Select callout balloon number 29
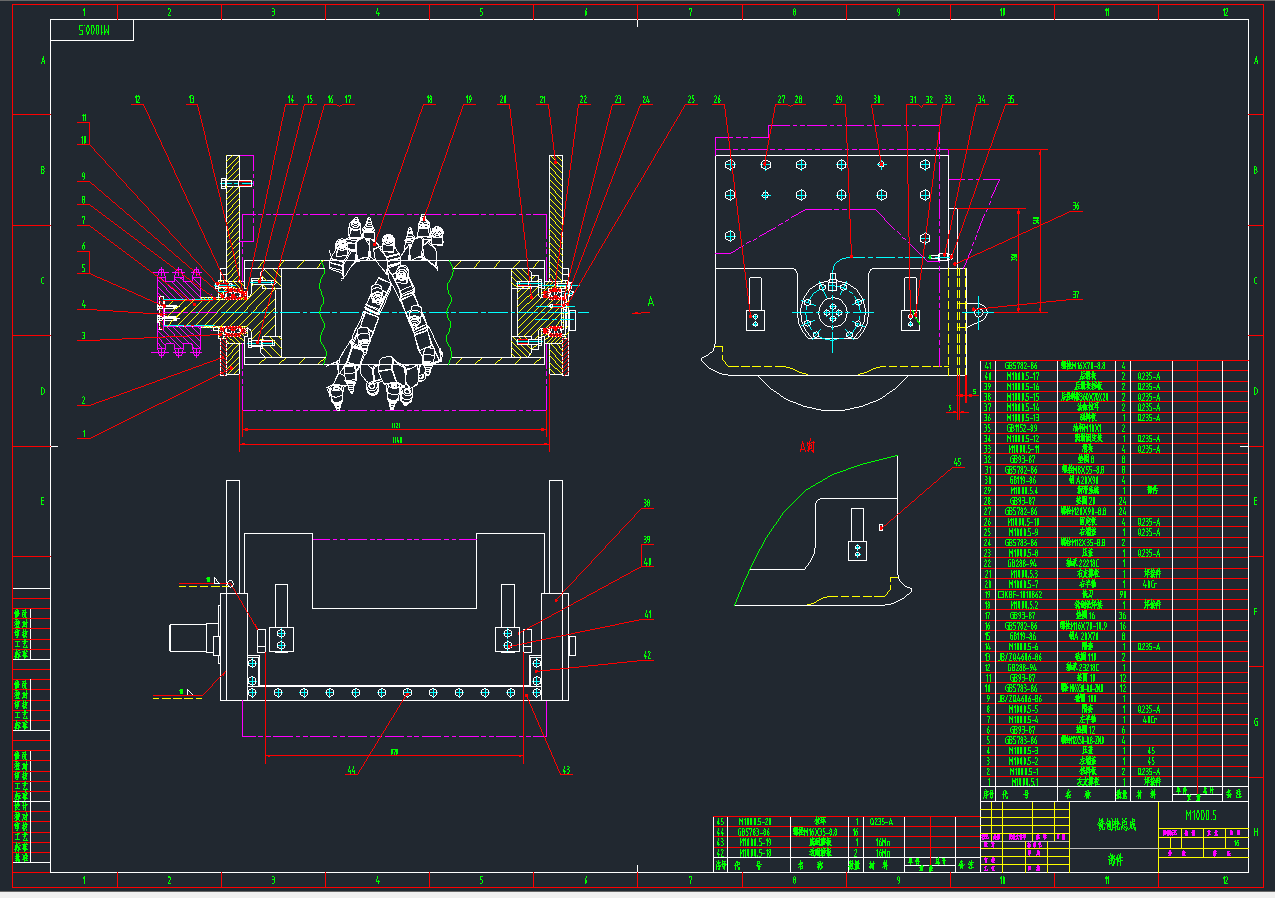1275x898 pixels. 840,99
